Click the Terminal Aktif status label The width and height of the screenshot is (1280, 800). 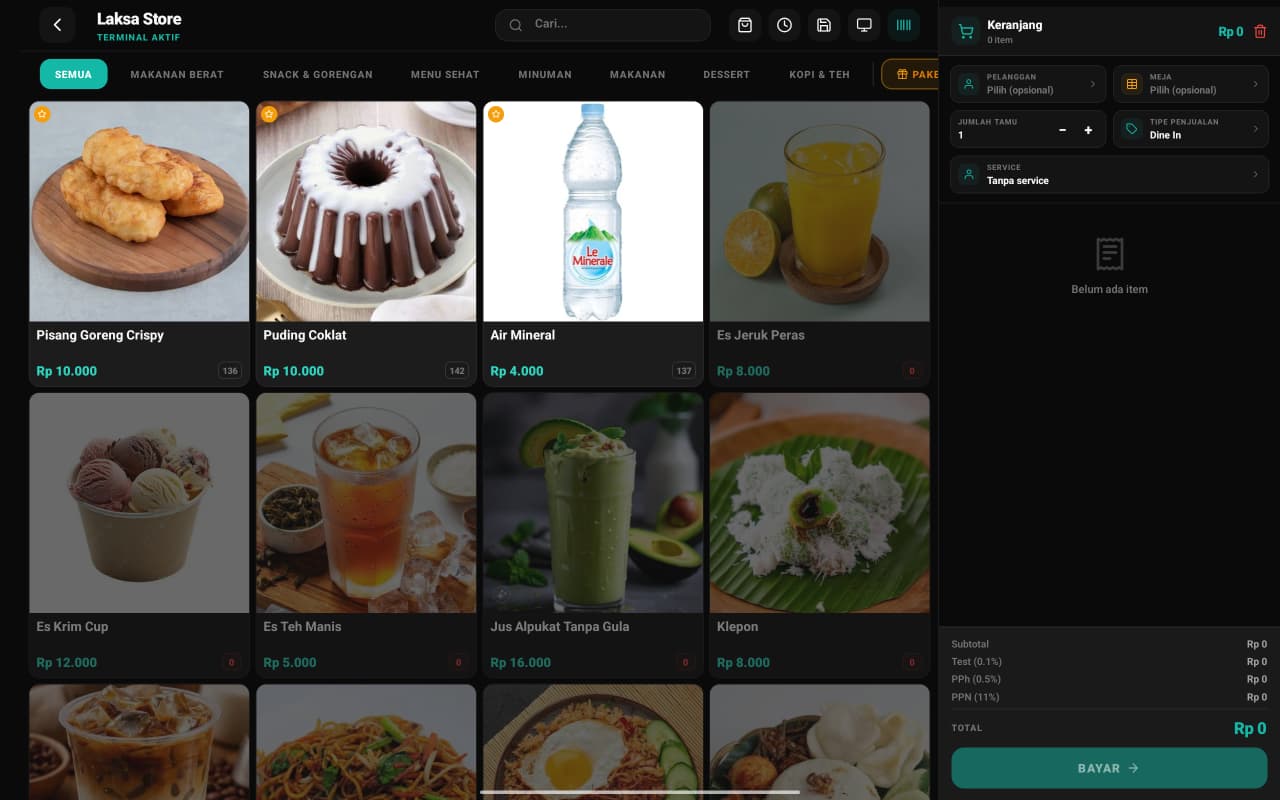coord(138,38)
